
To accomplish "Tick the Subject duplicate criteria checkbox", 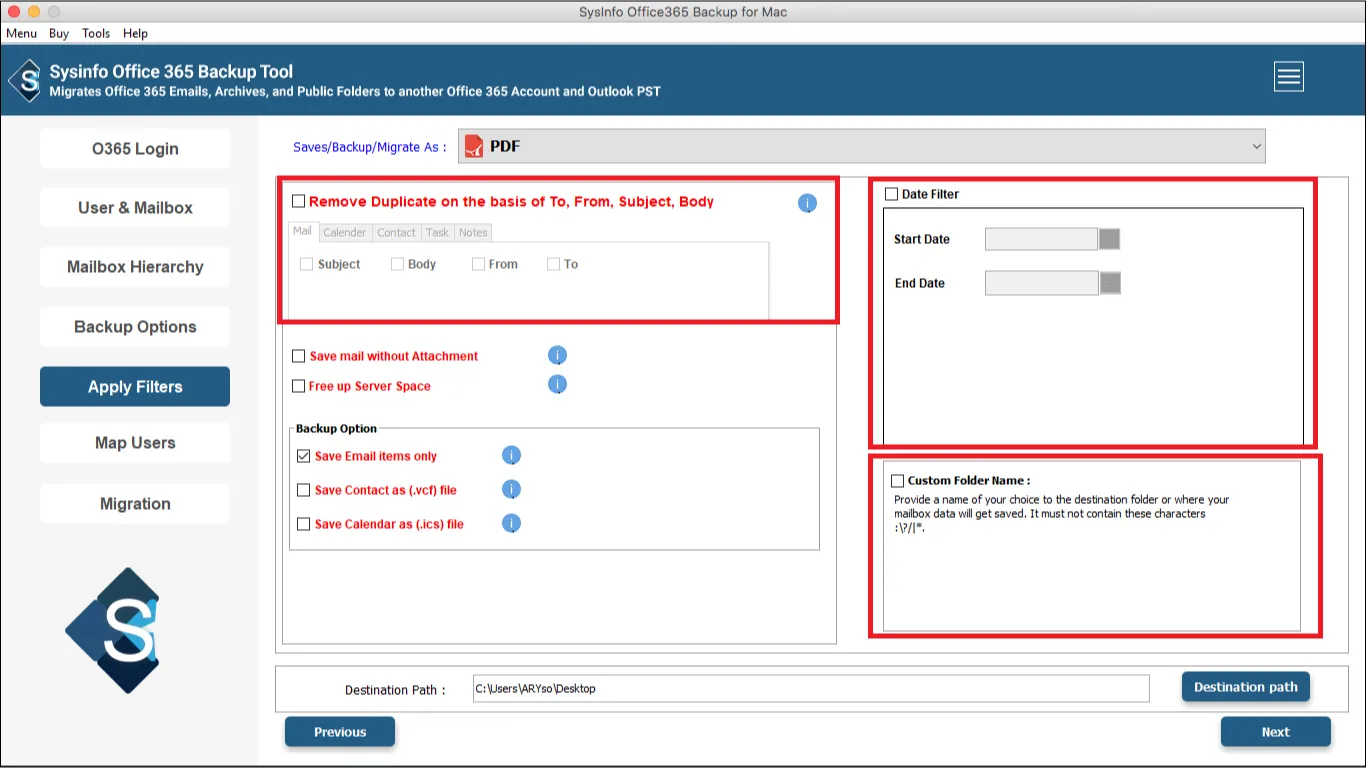I will point(306,264).
